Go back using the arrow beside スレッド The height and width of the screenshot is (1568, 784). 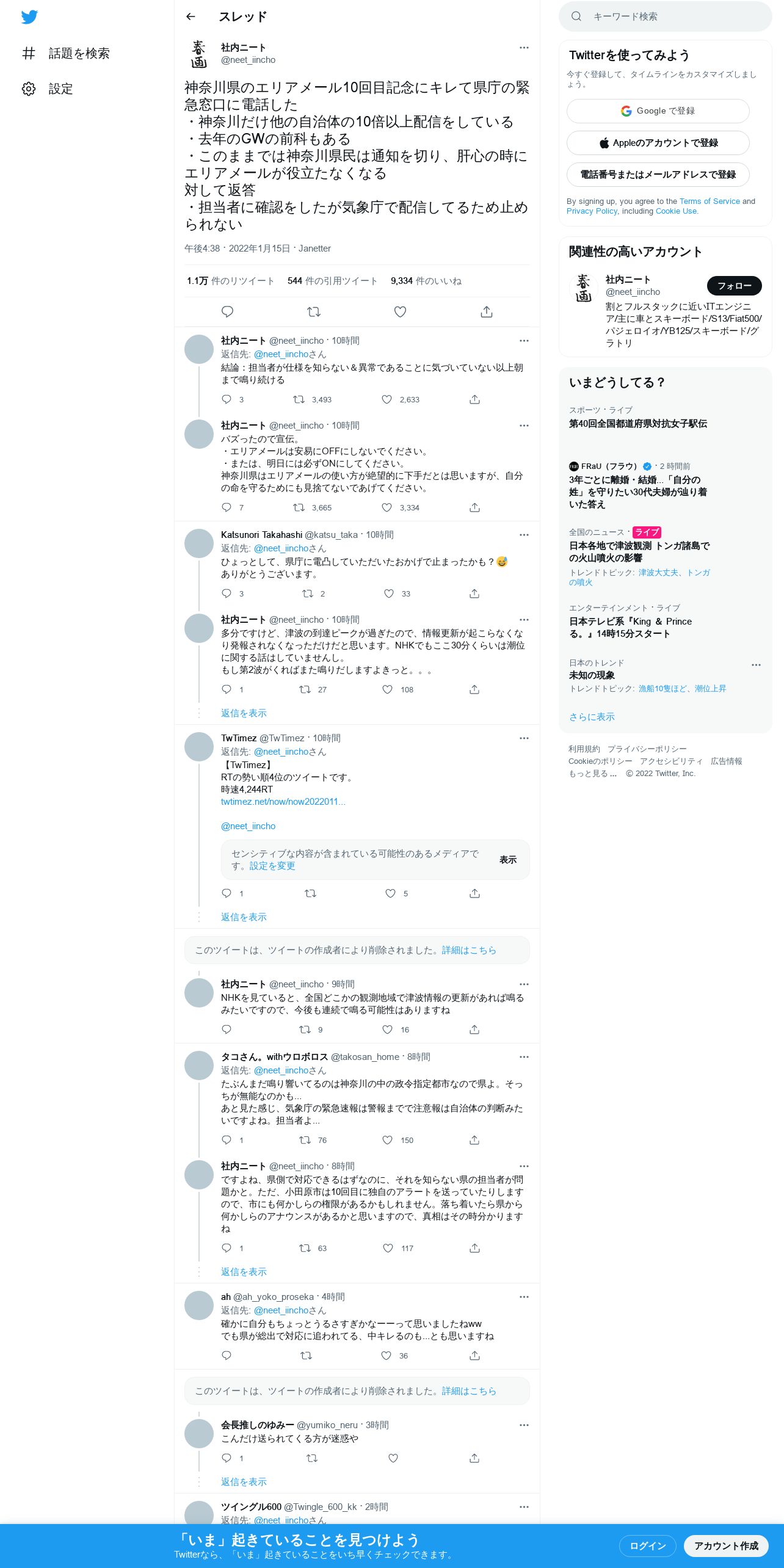[191, 16]
